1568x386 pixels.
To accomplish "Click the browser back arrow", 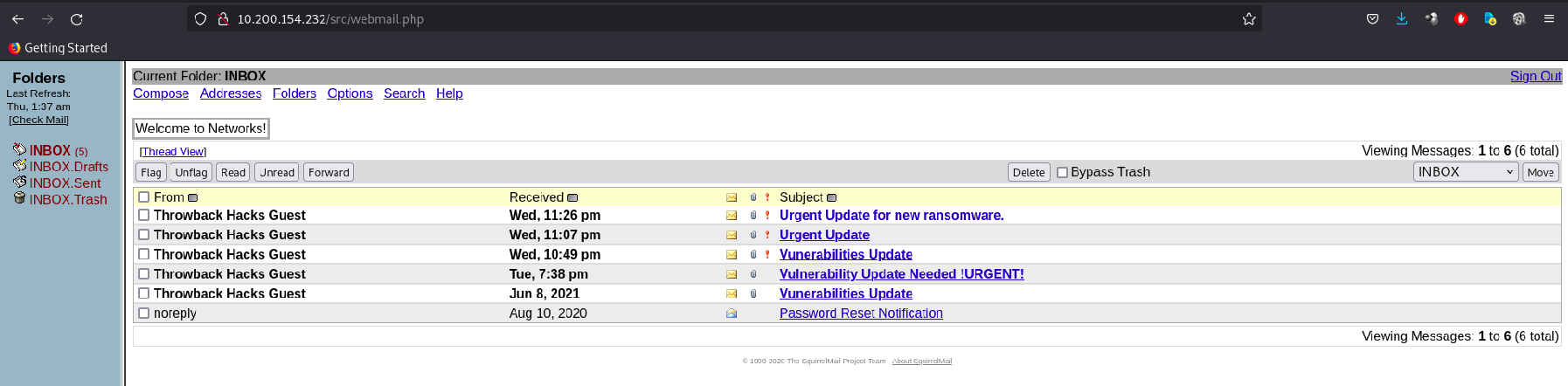I will (18, 19).
